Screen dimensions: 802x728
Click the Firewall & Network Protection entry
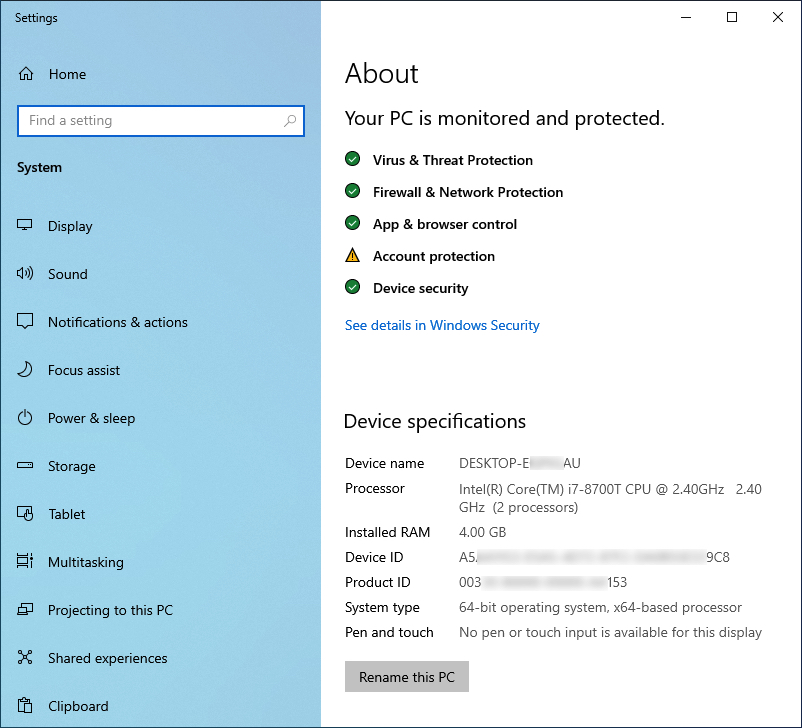(x=467, y=191)
